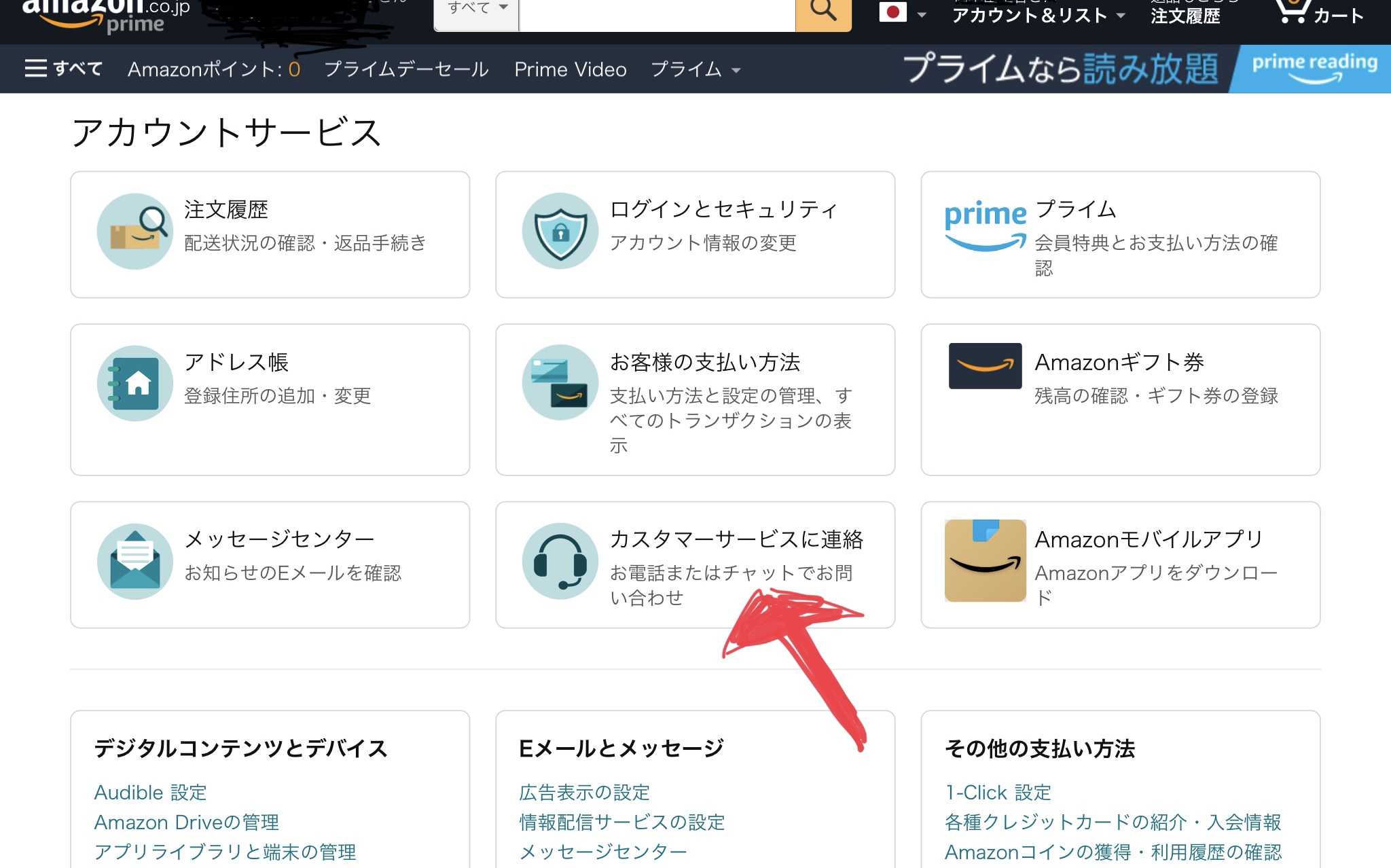
Task: Open the Audible 設定 link
Action: click(150, 792)
